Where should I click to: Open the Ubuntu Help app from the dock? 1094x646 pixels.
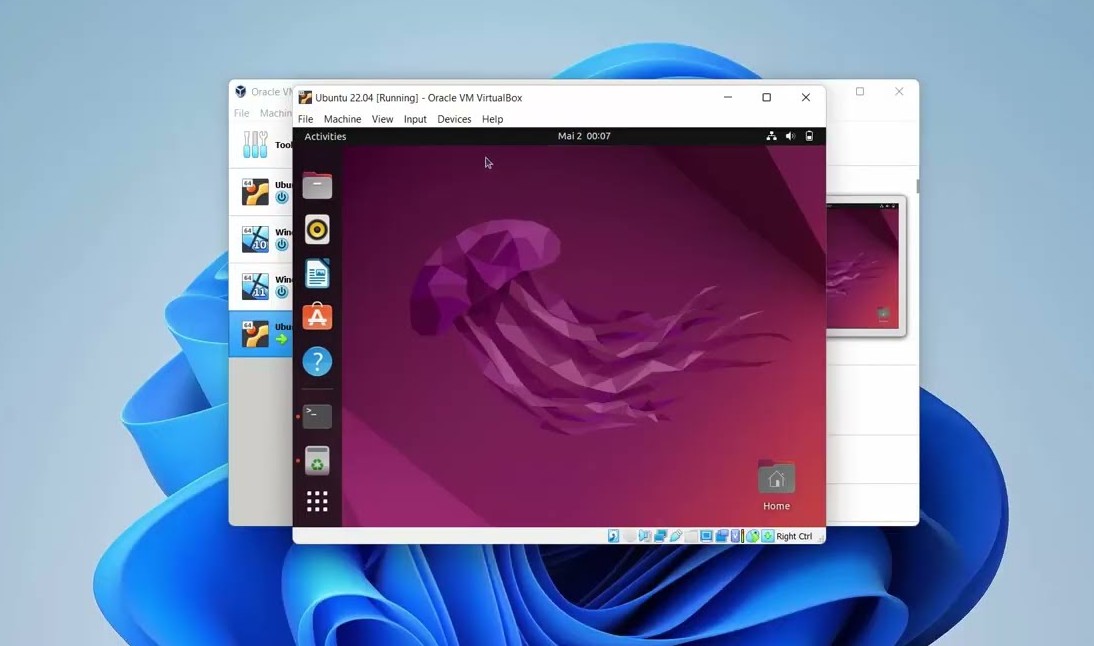pyautogui.click(x=317, y=361)
